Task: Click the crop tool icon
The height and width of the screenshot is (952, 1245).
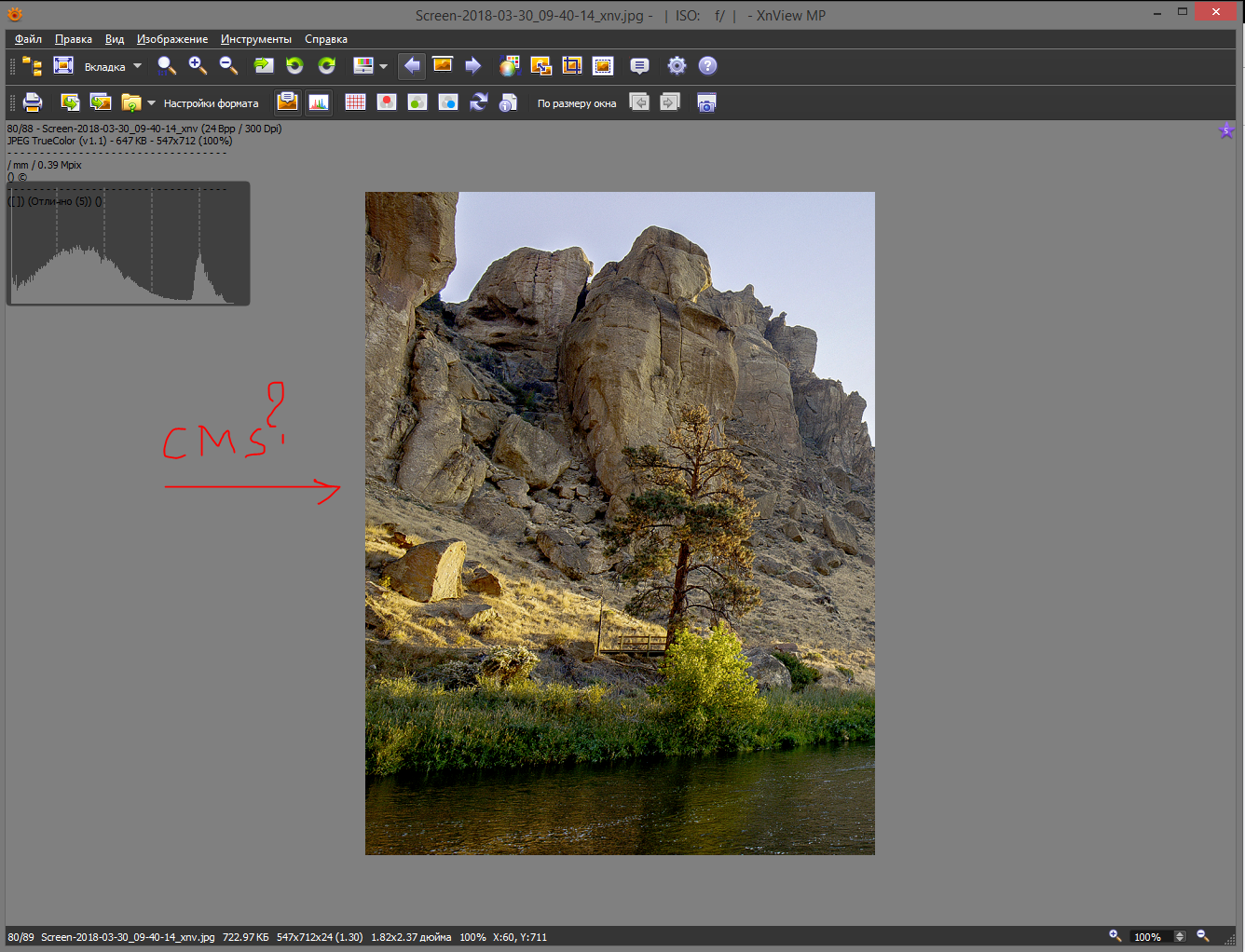Action: click(x=572, y=65)
